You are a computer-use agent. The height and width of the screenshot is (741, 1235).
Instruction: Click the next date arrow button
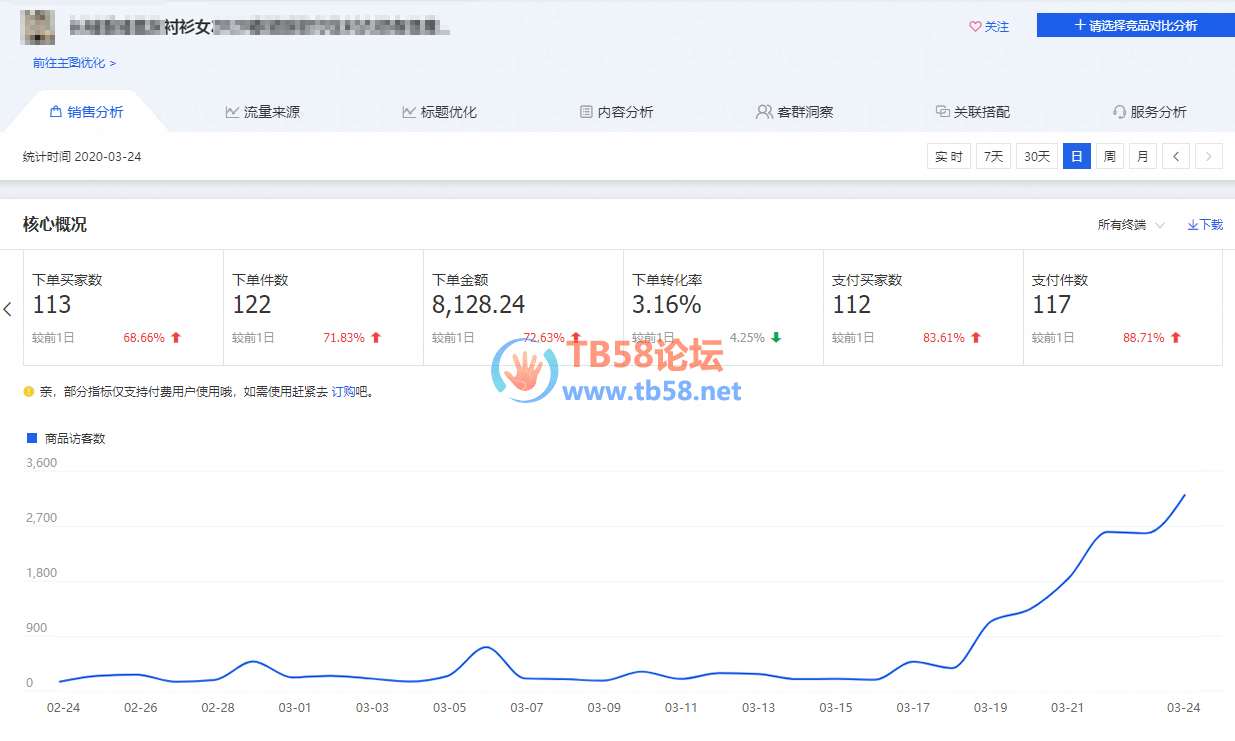click(1209, 156)
